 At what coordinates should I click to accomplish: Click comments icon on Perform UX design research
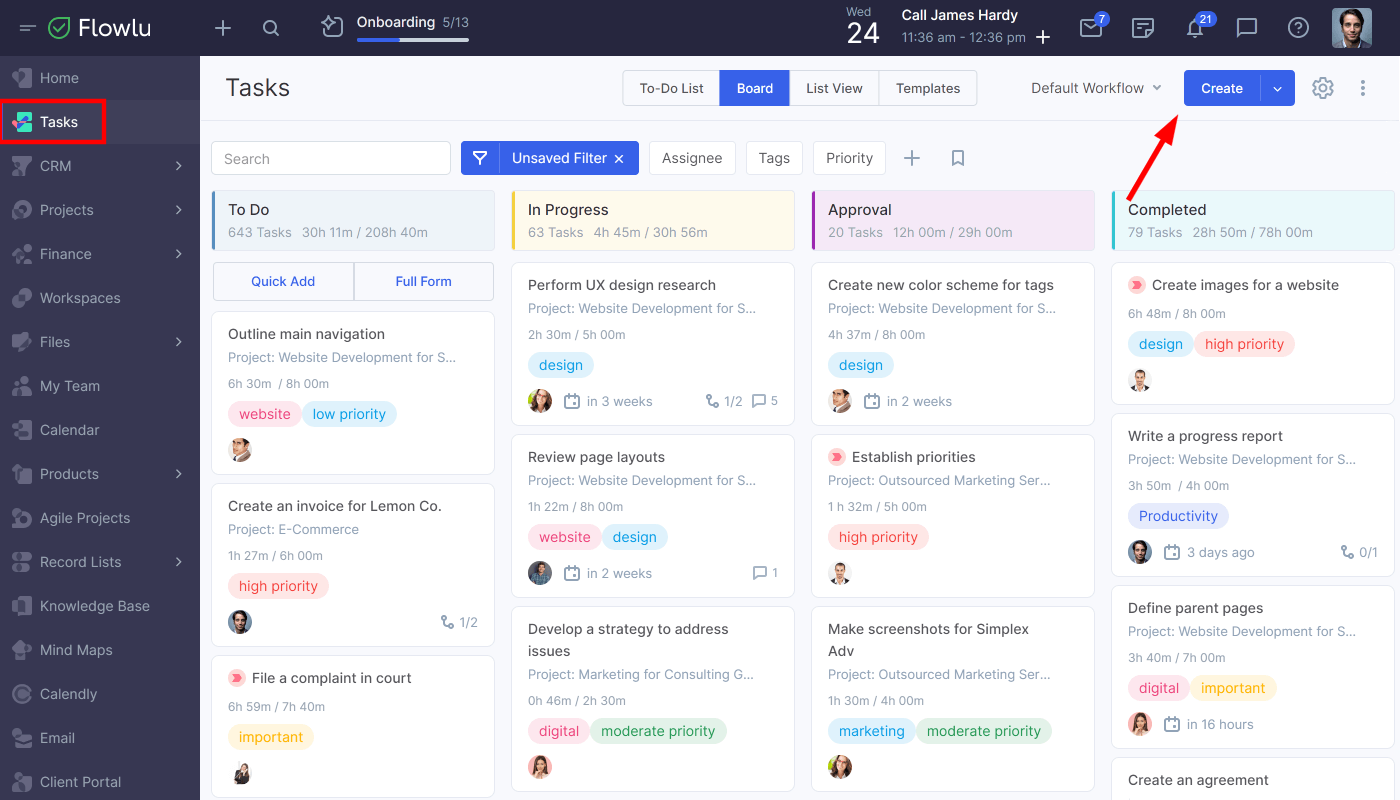(x=759, y=401)
